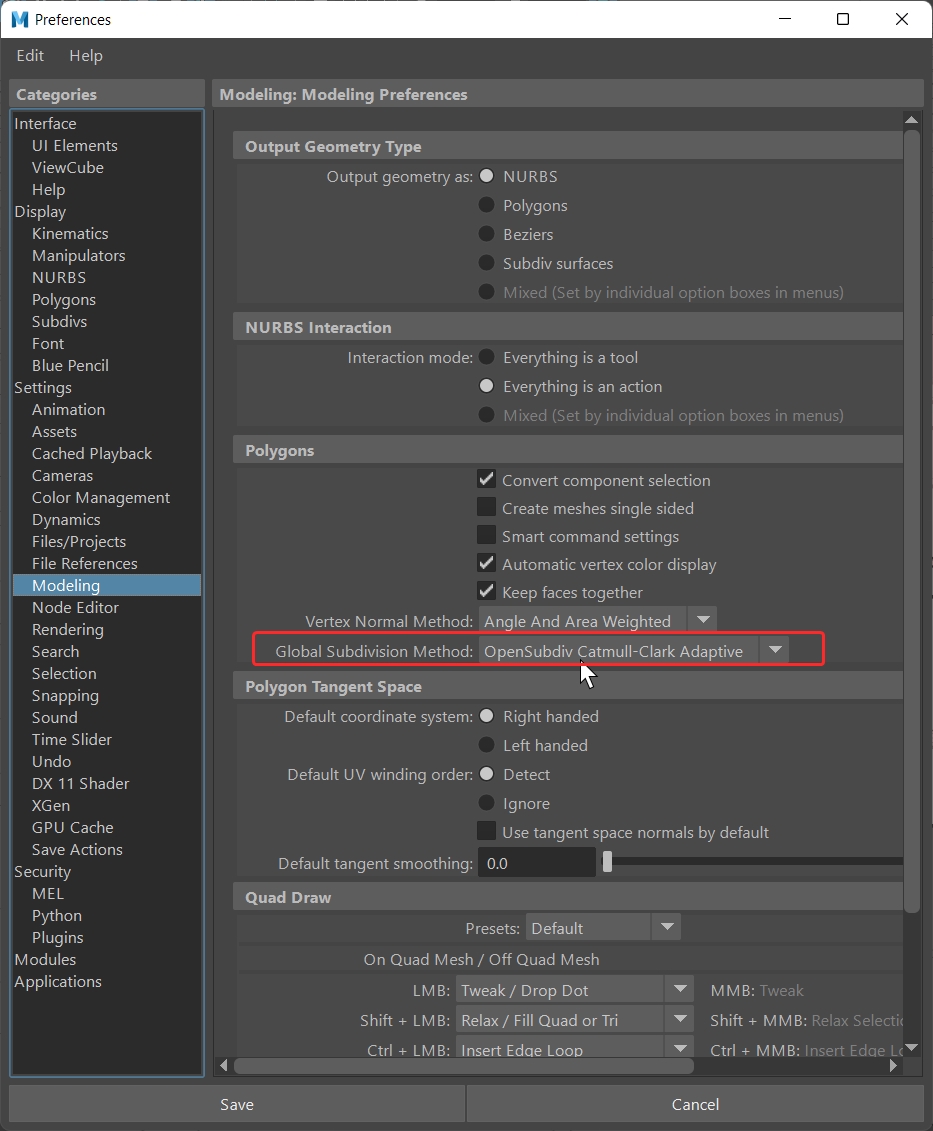Screen dimensions: 933x1131
Task: Toggle Convert component selection checkbox
Action: coord(486,479)
